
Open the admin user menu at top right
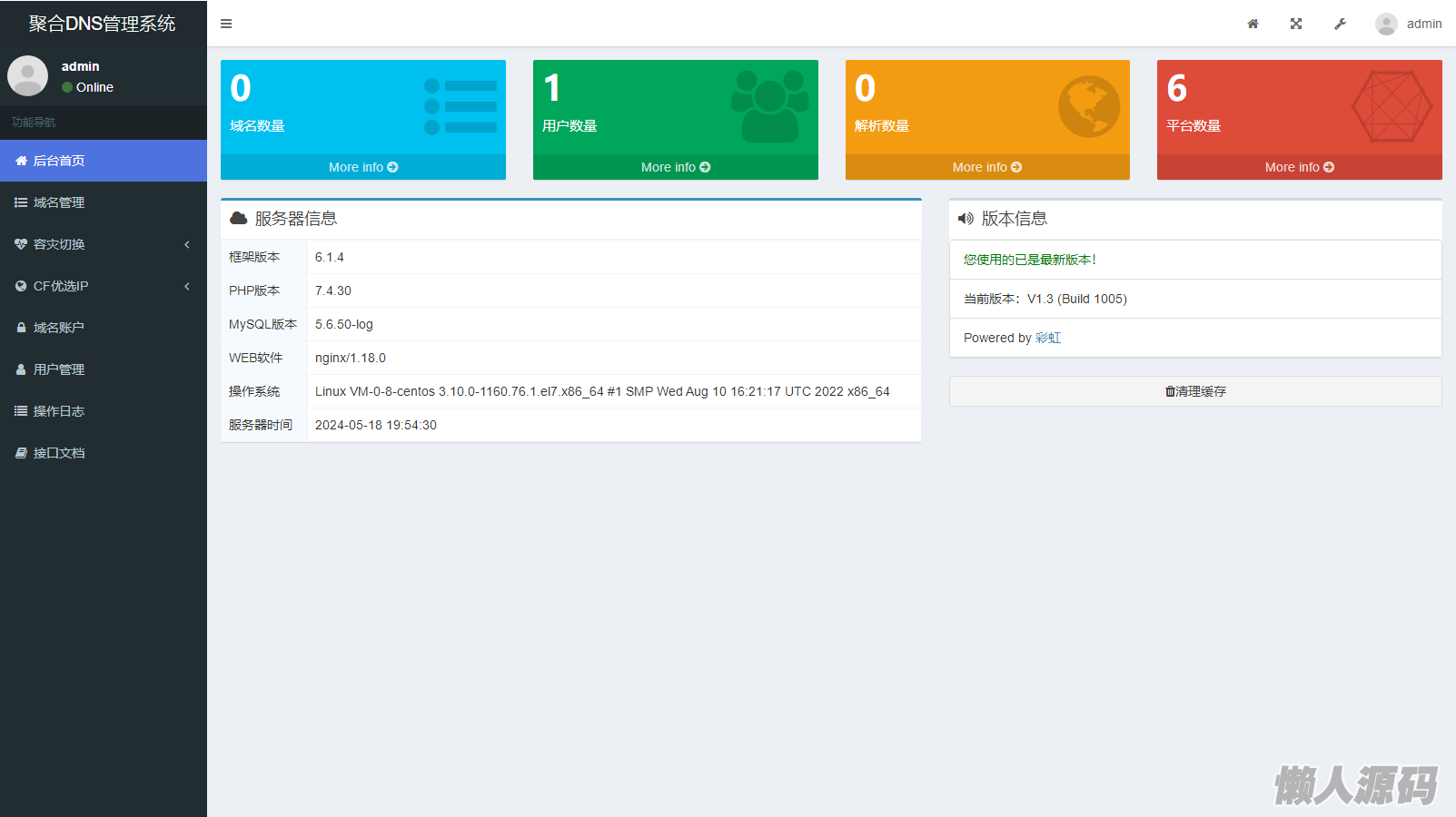click(1409, 24)
